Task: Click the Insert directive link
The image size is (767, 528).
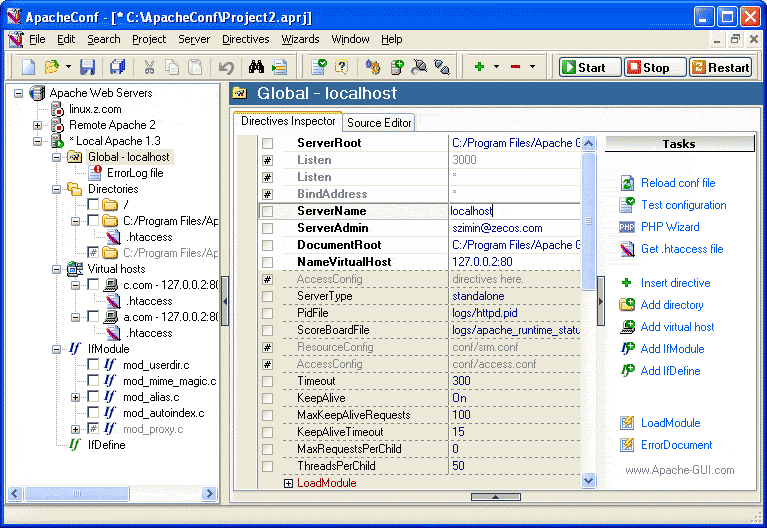Action: click(676, 283)
